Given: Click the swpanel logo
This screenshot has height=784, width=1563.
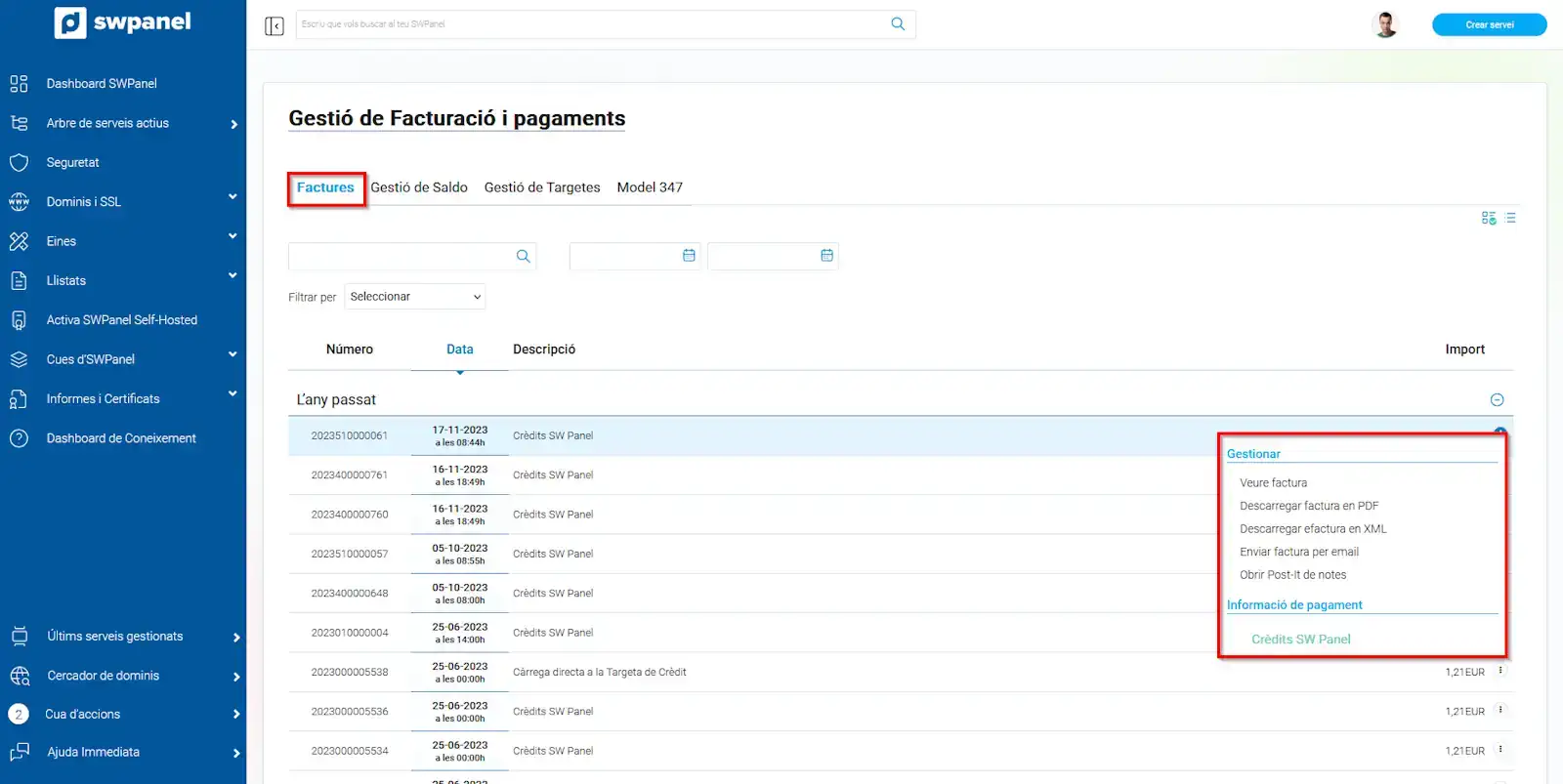Looking at the screenshot, I should point(123,21).
